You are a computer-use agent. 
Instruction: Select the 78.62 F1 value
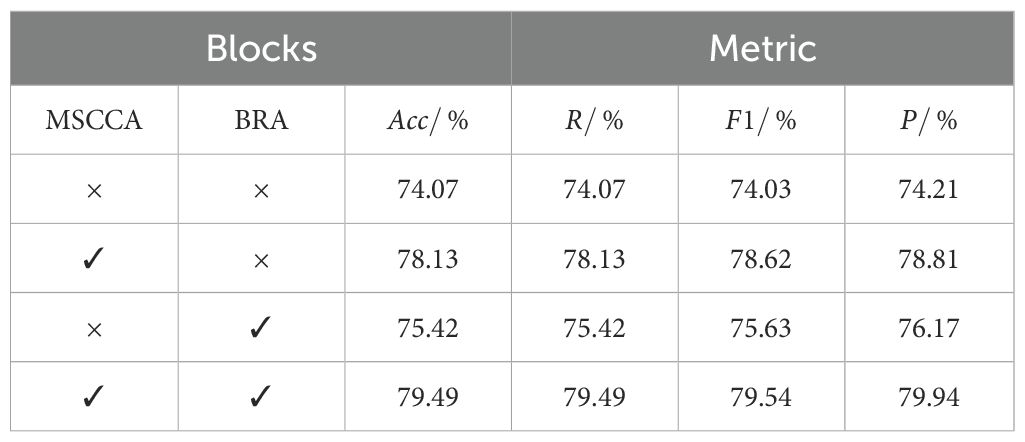[x=762, y=260]
